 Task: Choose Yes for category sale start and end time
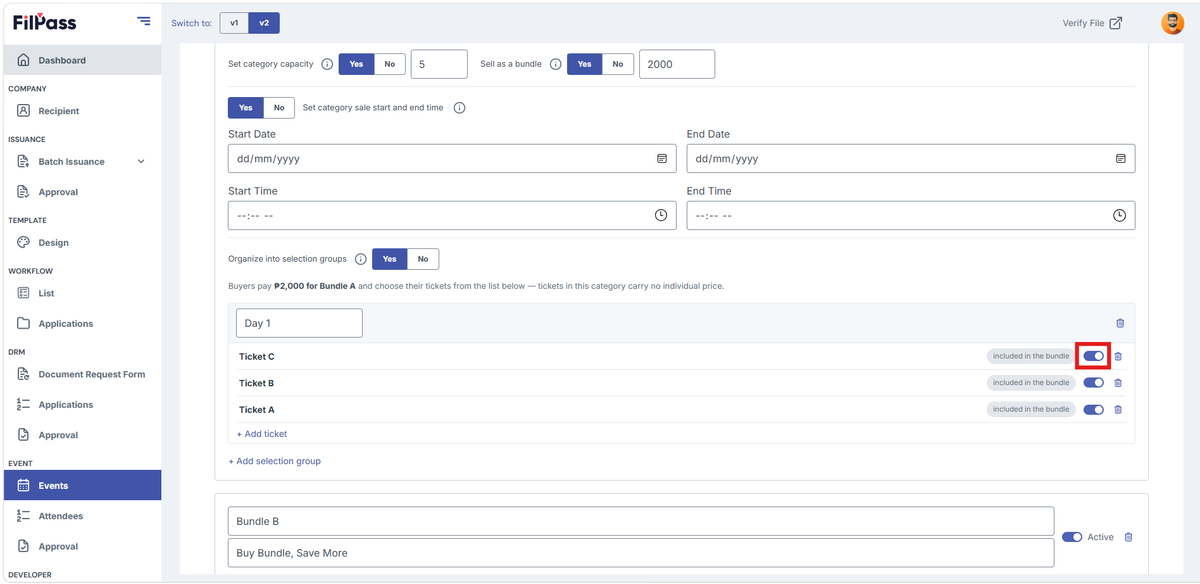(x=246, y=108)
